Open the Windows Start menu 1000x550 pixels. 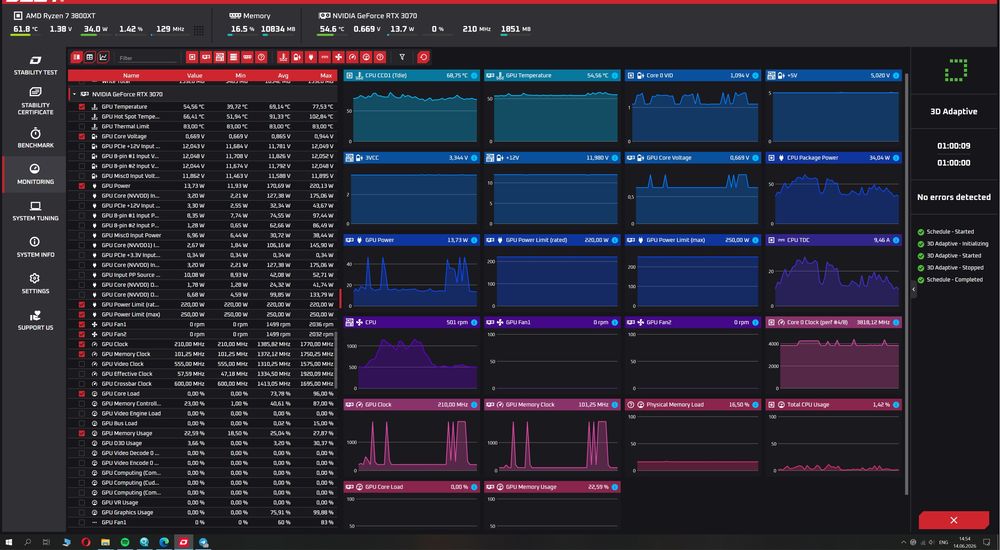pos(9,542)
